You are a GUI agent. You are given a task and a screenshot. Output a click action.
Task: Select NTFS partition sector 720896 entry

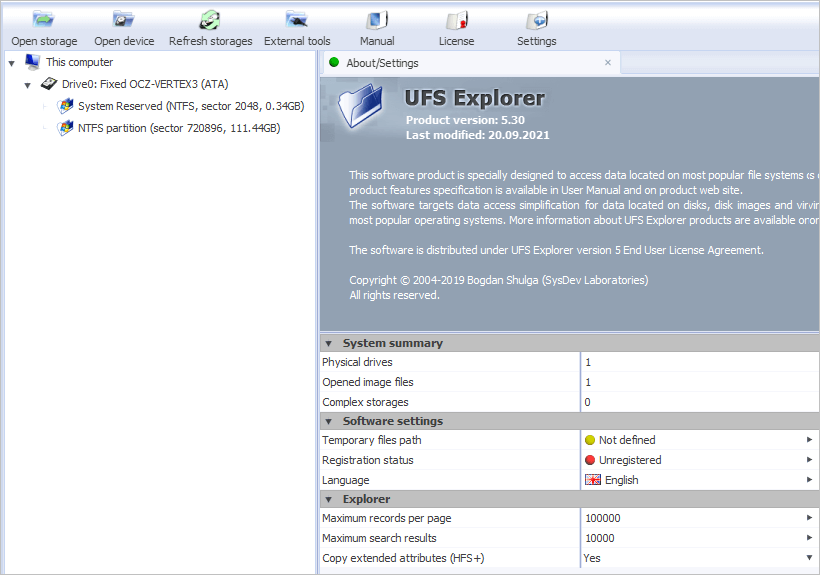[x=179, y=128]
